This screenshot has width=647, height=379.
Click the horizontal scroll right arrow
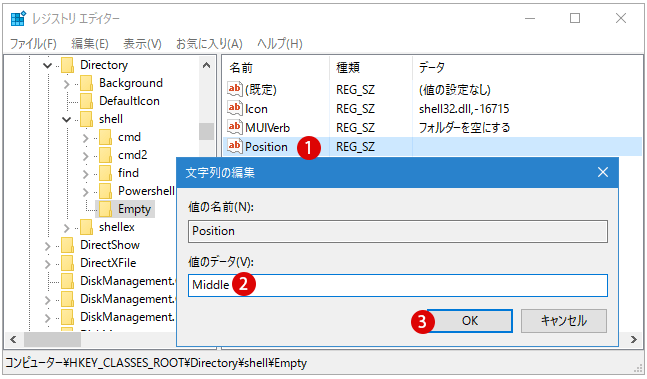634,339
